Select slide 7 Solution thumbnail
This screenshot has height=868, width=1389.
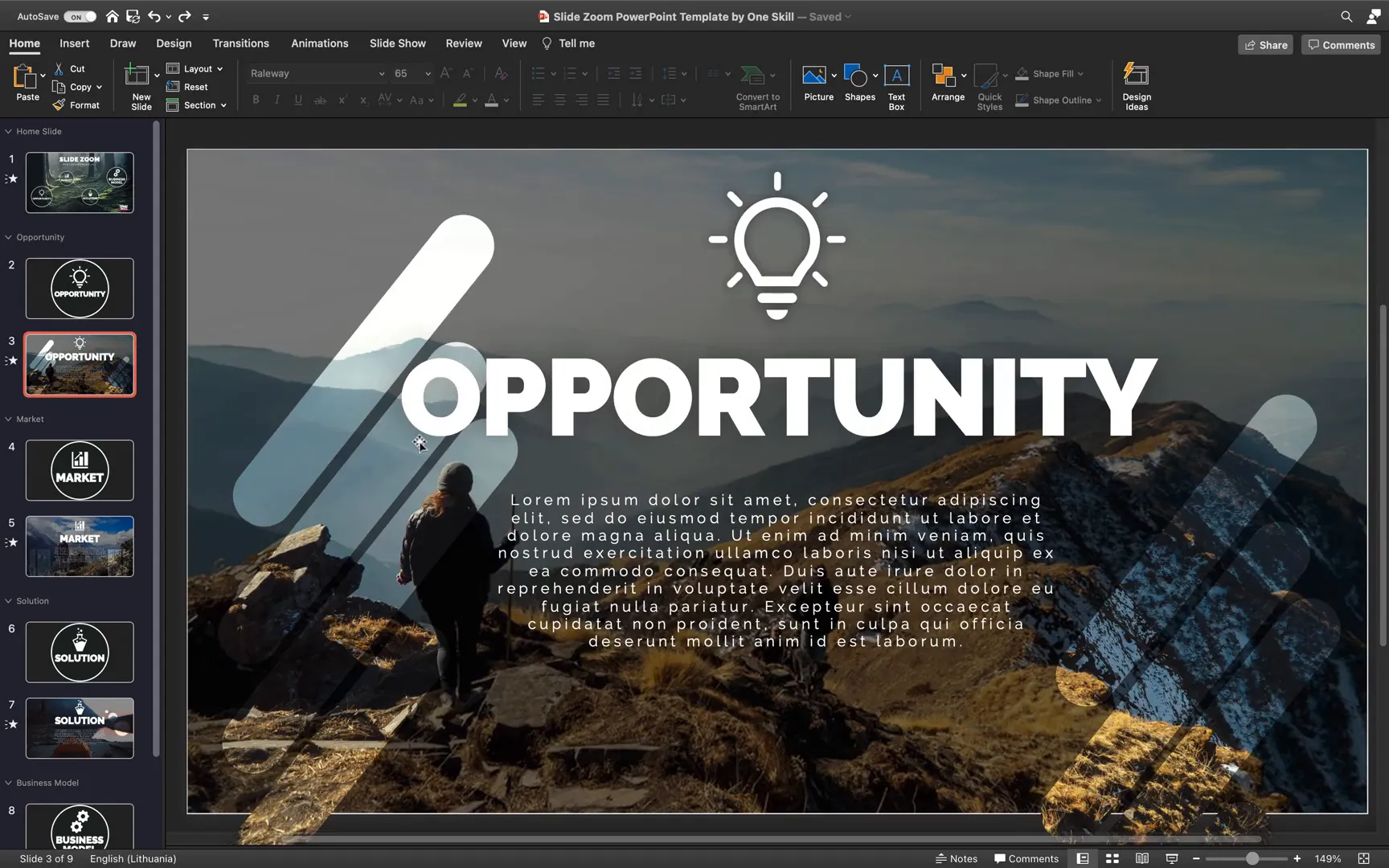(x=80, y=728)
